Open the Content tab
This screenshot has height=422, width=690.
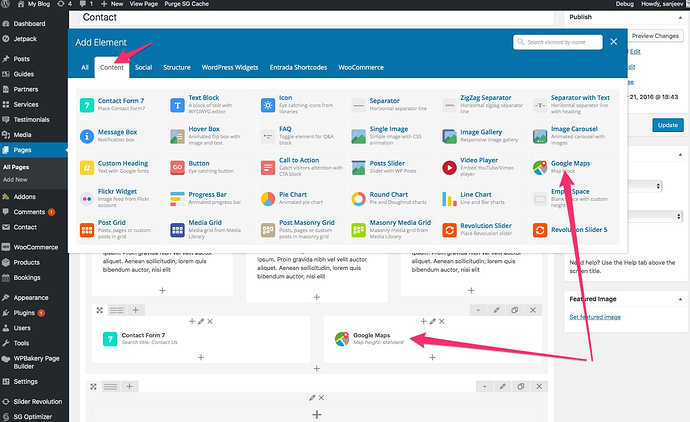tap(112, 67)
